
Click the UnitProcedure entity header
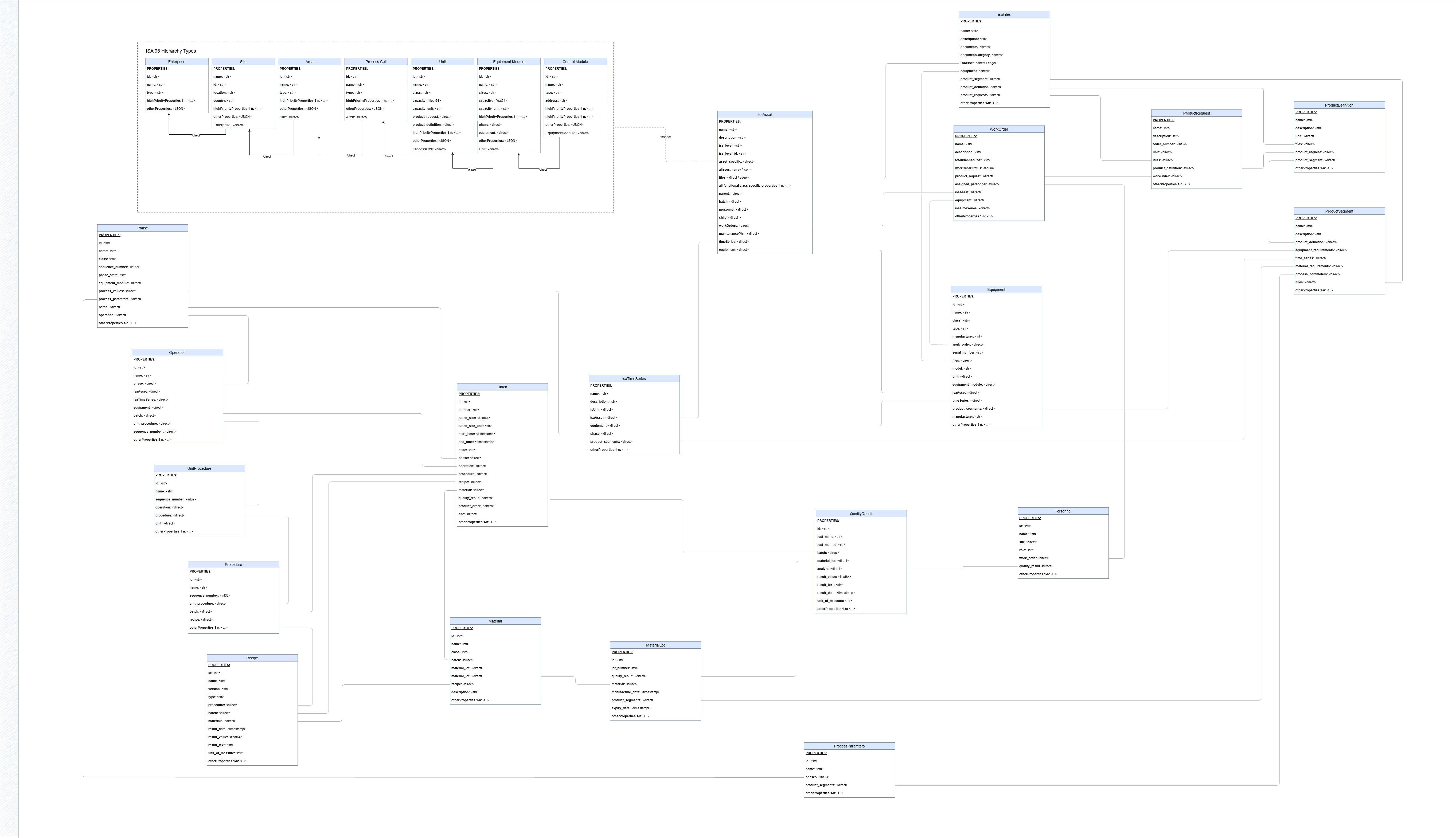coord(199,468)
